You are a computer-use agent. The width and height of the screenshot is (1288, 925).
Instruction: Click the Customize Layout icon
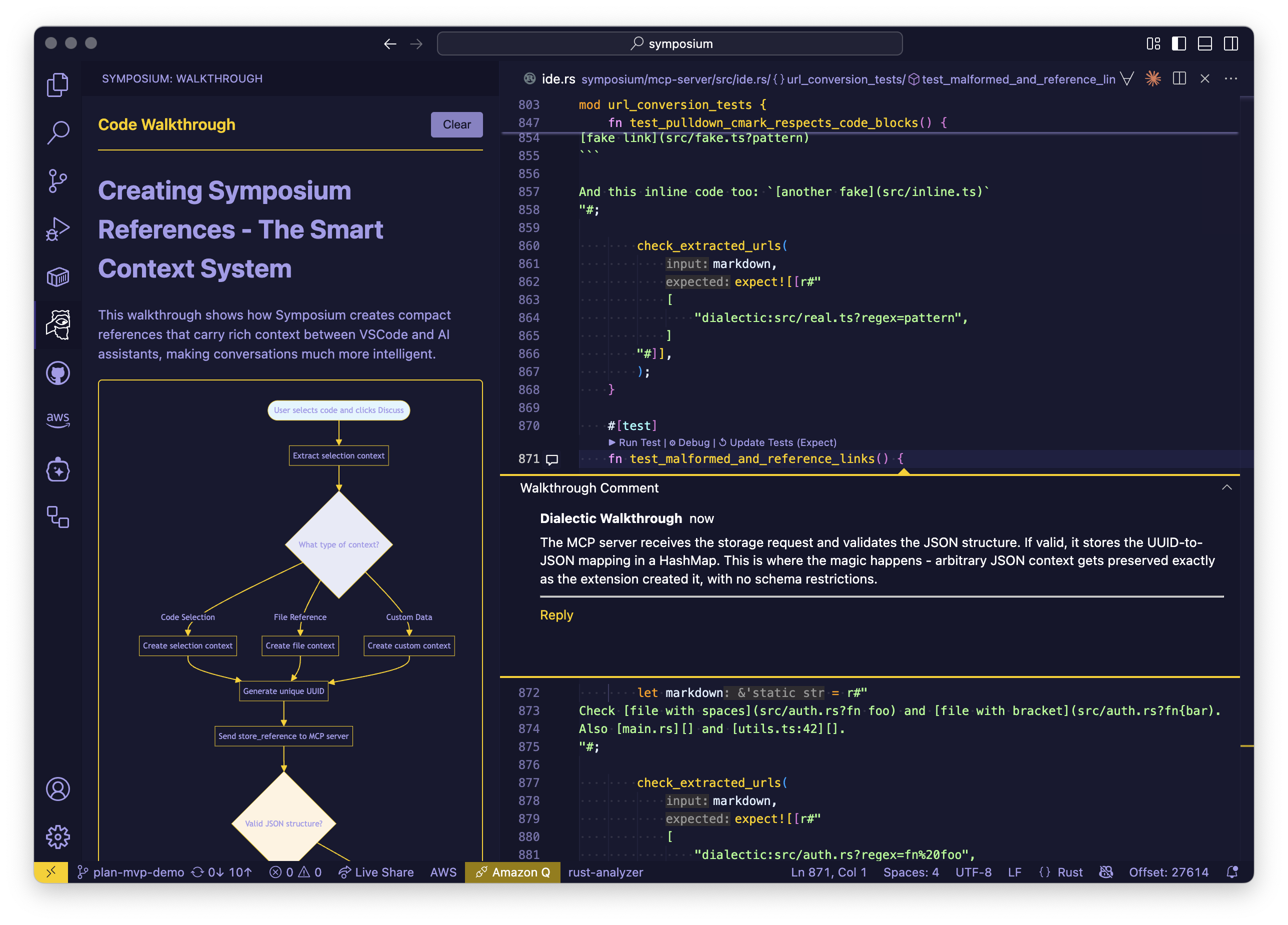pos(1153,43)
